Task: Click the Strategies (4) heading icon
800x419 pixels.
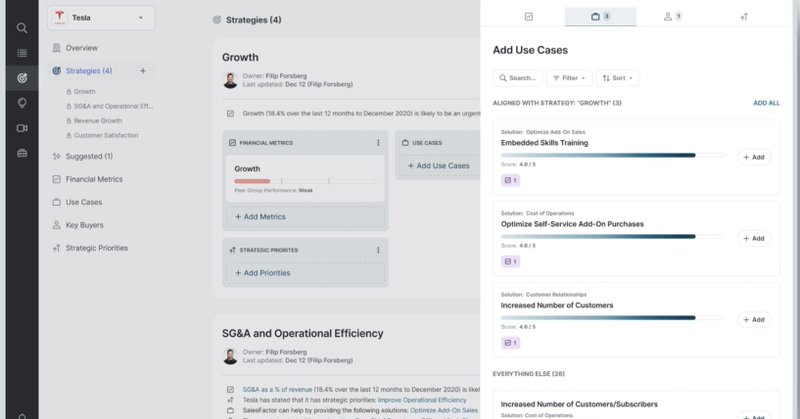Action: [x=217, y=20]
